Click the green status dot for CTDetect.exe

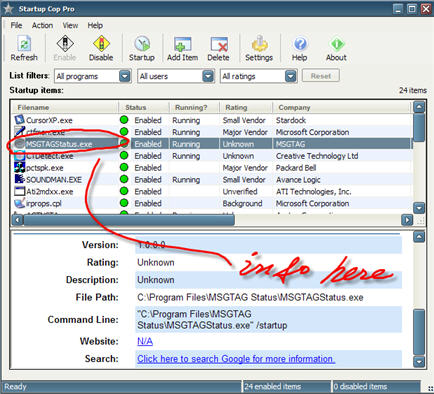tap(124, 155)
